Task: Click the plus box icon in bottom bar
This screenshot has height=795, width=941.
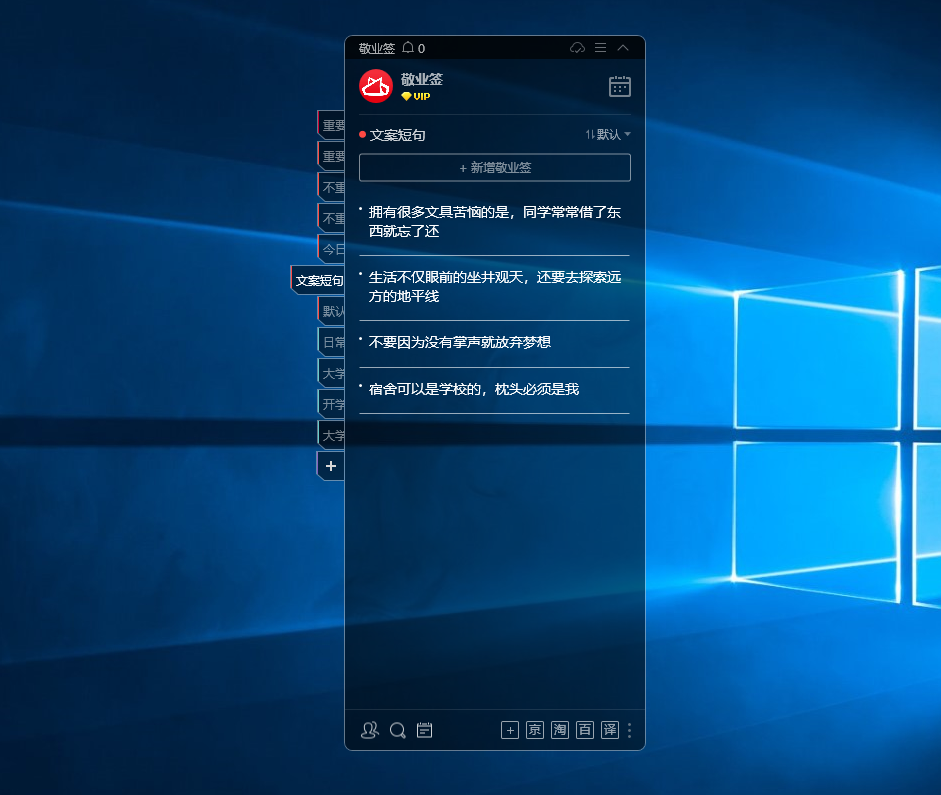Action: coord(510,731)
